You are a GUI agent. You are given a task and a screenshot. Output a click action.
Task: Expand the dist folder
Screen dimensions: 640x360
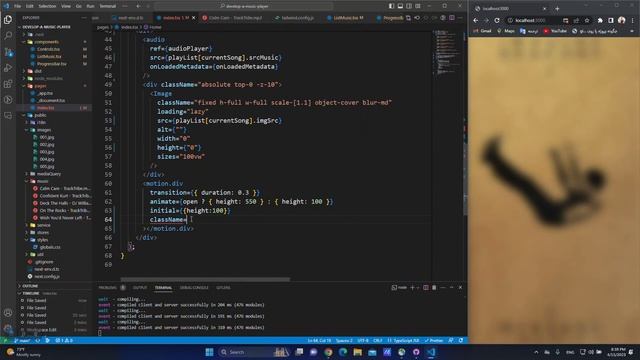38,71
